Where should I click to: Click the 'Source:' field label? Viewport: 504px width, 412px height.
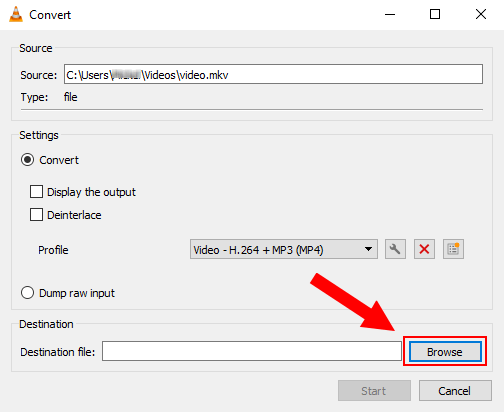[x=39, y=75]
